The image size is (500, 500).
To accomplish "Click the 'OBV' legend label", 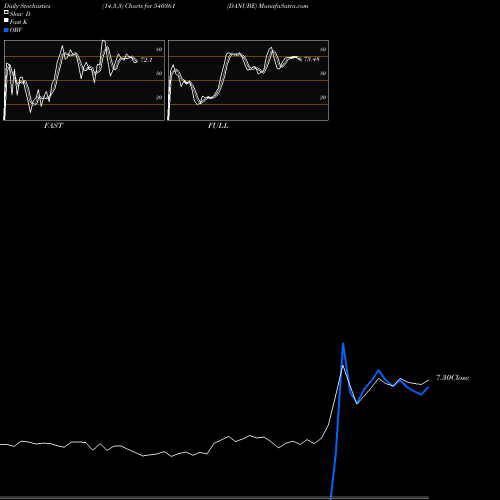I will coord(16,30).
